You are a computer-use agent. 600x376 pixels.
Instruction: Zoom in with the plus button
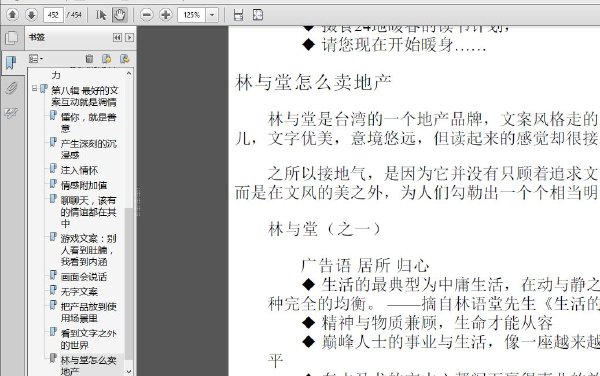(166, 15)
